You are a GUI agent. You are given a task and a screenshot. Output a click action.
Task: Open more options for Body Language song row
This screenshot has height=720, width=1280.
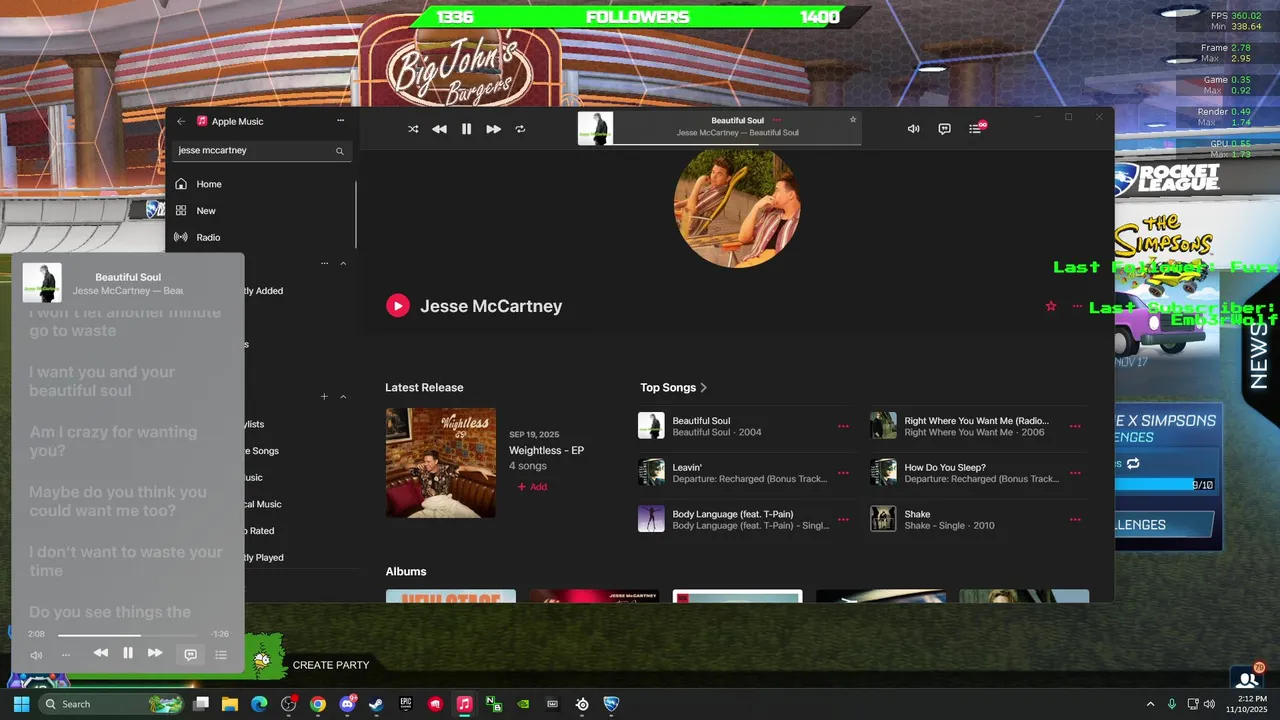(843, 520)
